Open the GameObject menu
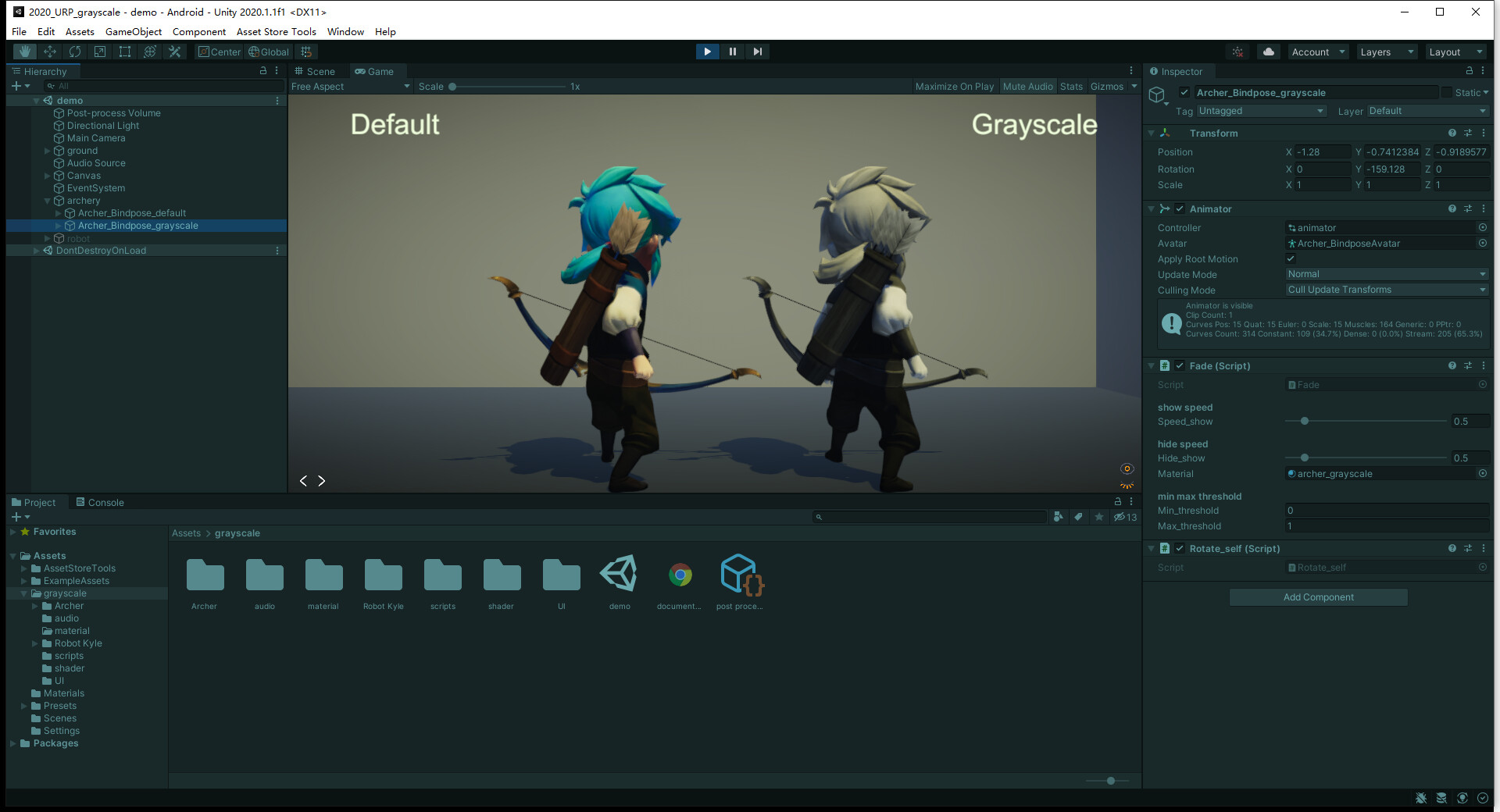The height and width of the screenshot is (812, 1500). 133,32
